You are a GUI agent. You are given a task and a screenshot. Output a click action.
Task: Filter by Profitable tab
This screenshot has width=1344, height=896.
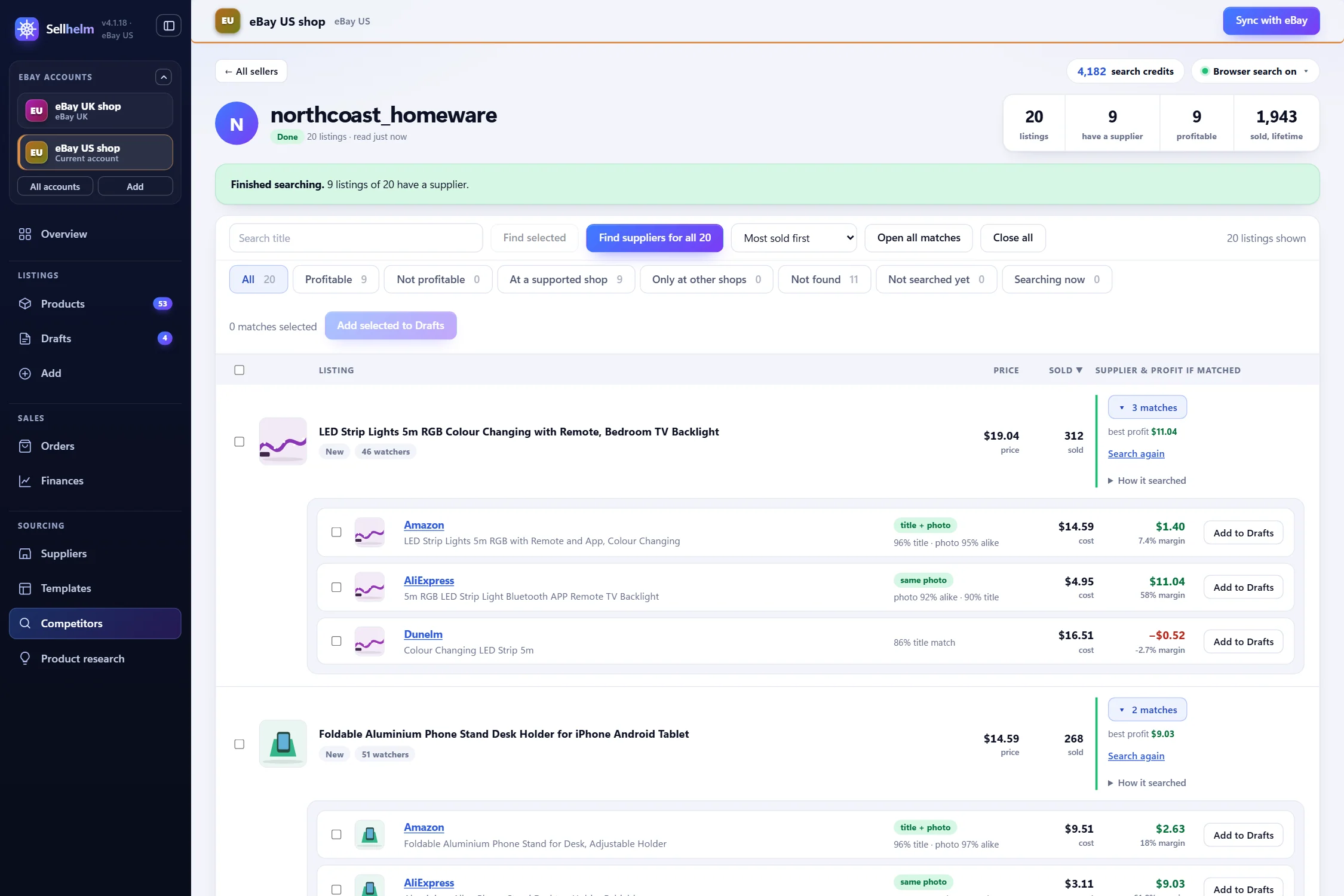pyautogui.click(x=336, y=280)
